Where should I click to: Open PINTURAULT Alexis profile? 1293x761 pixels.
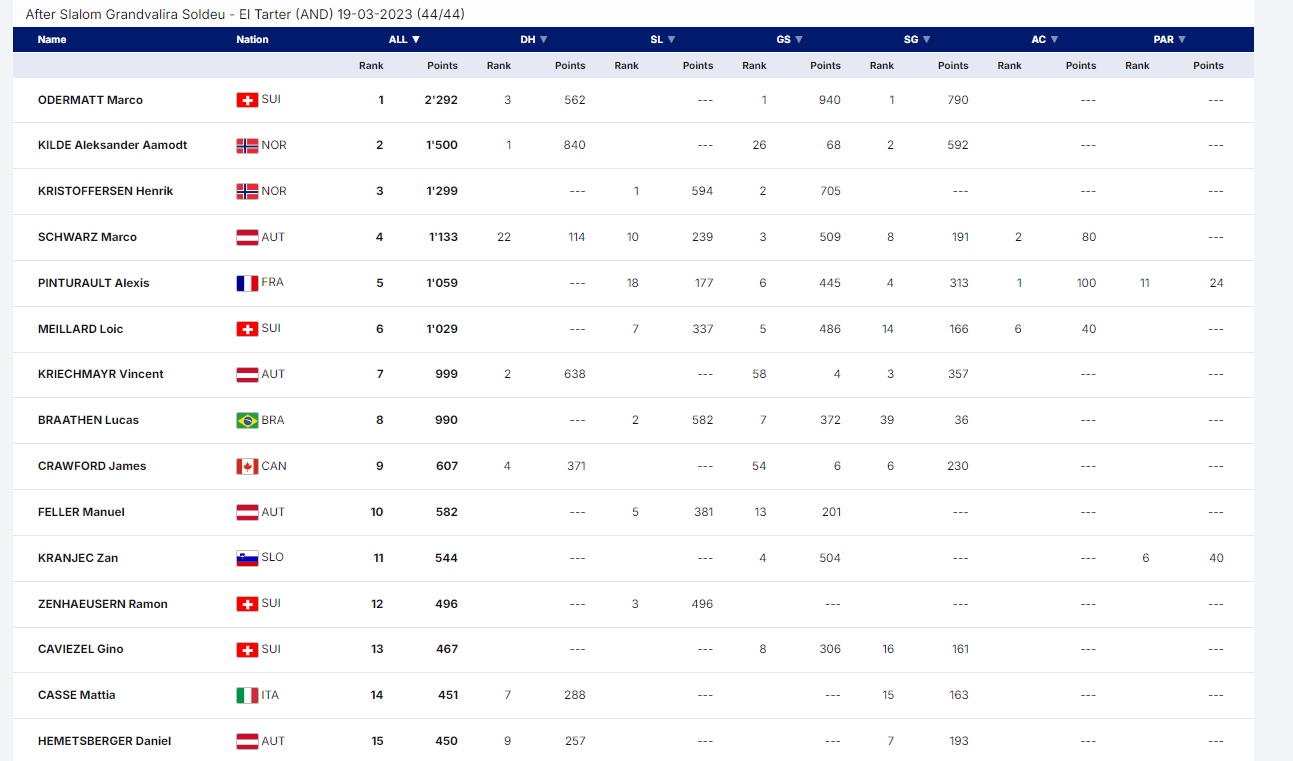click(93, 283)
